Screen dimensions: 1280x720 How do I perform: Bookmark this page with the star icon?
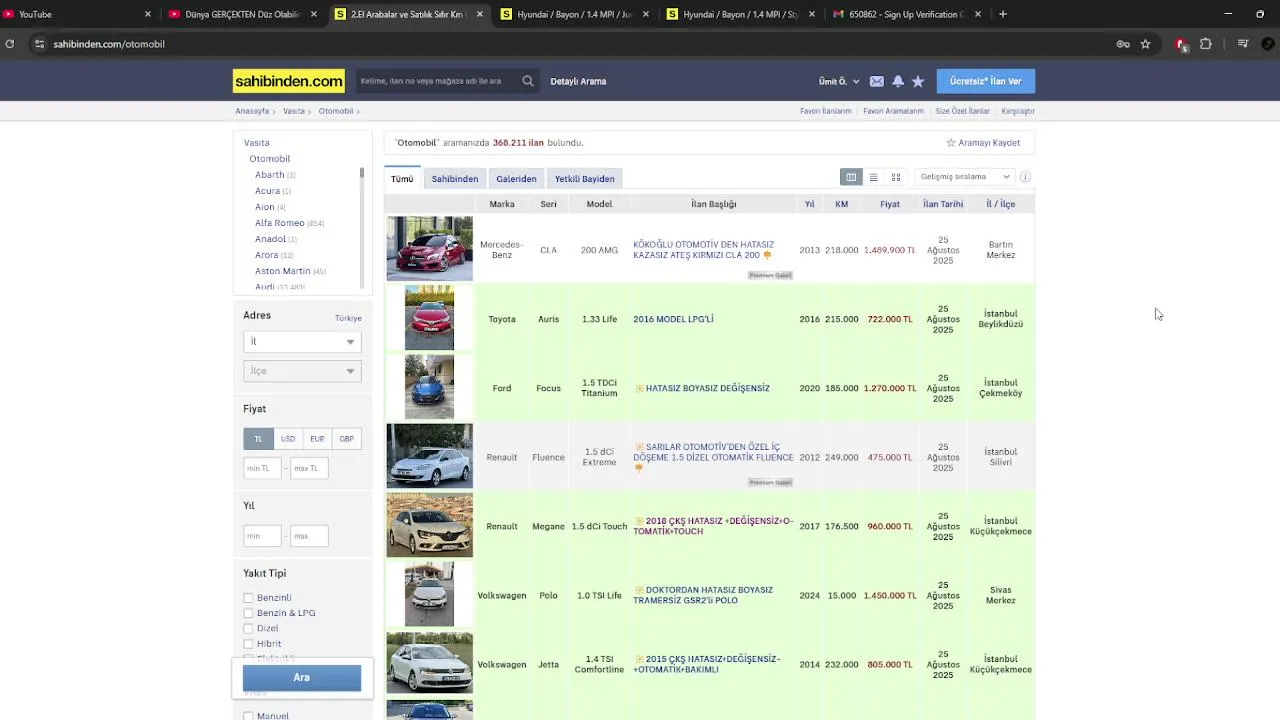[x=1145, y=44]
